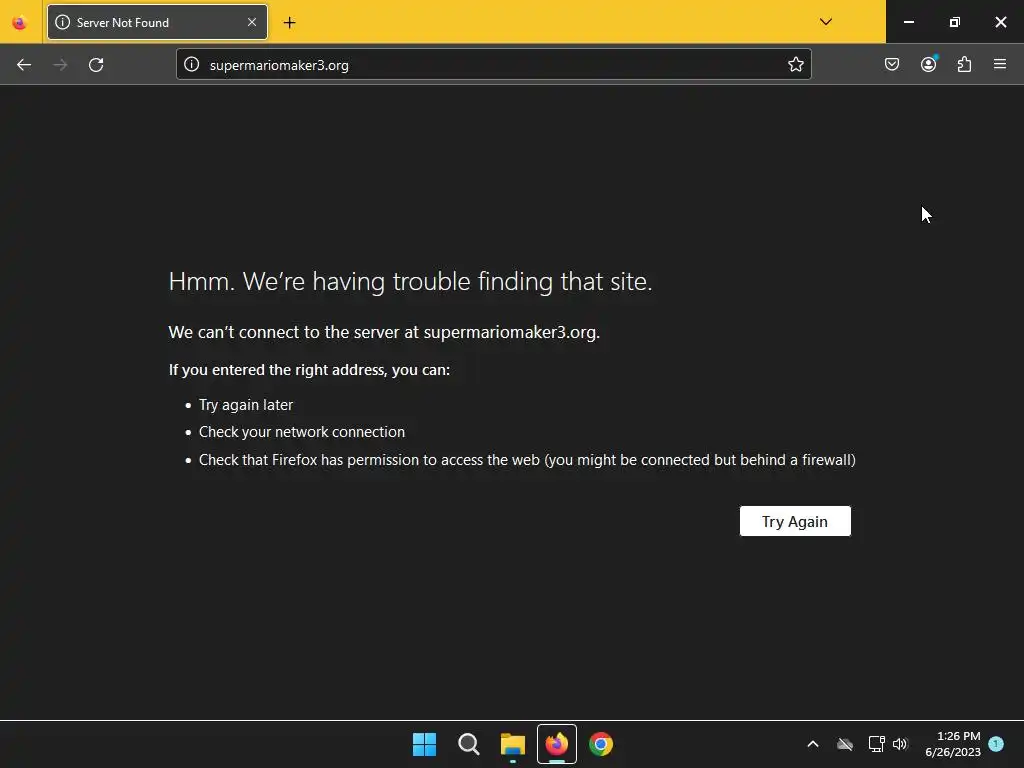Open notification badge in taskbar corner
1024x768 pixels.
click(x=996, y=744)
